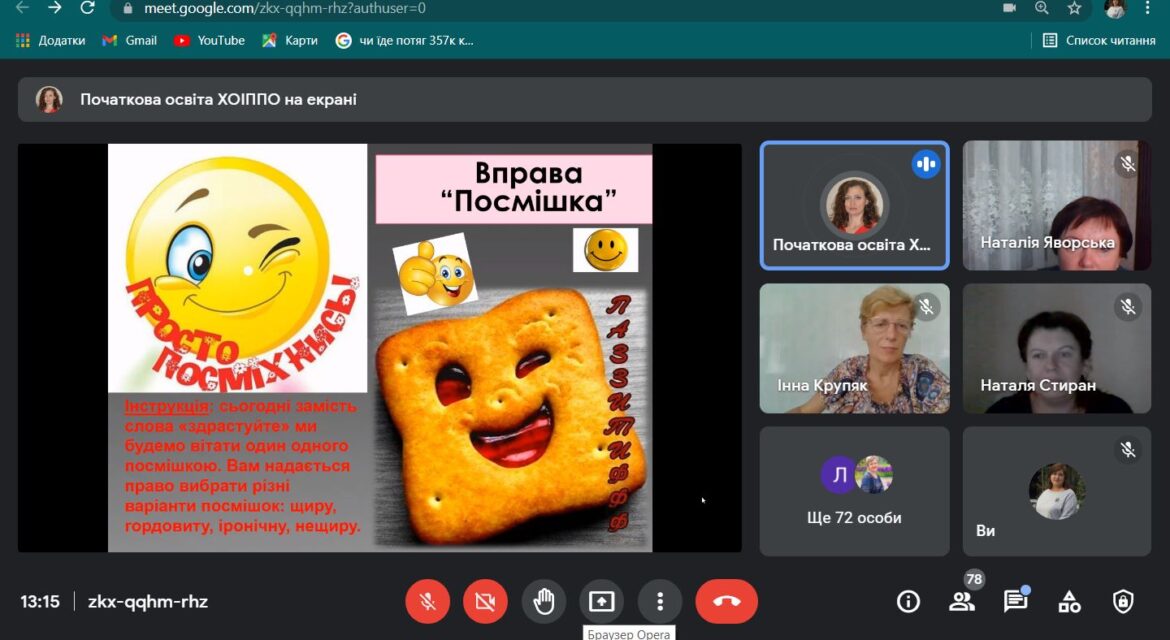Open host controls shield icon
Screen dimensions: 1170x640
point(1123,601)
